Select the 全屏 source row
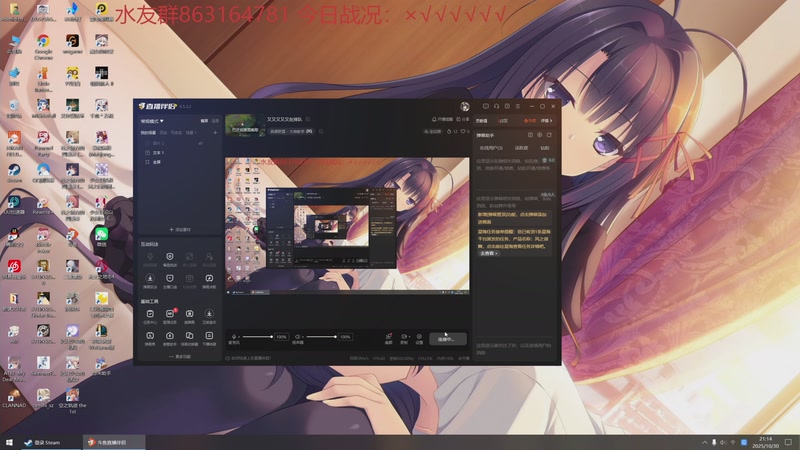This screenshot has height=450, width=800. (x=180, y=162)
